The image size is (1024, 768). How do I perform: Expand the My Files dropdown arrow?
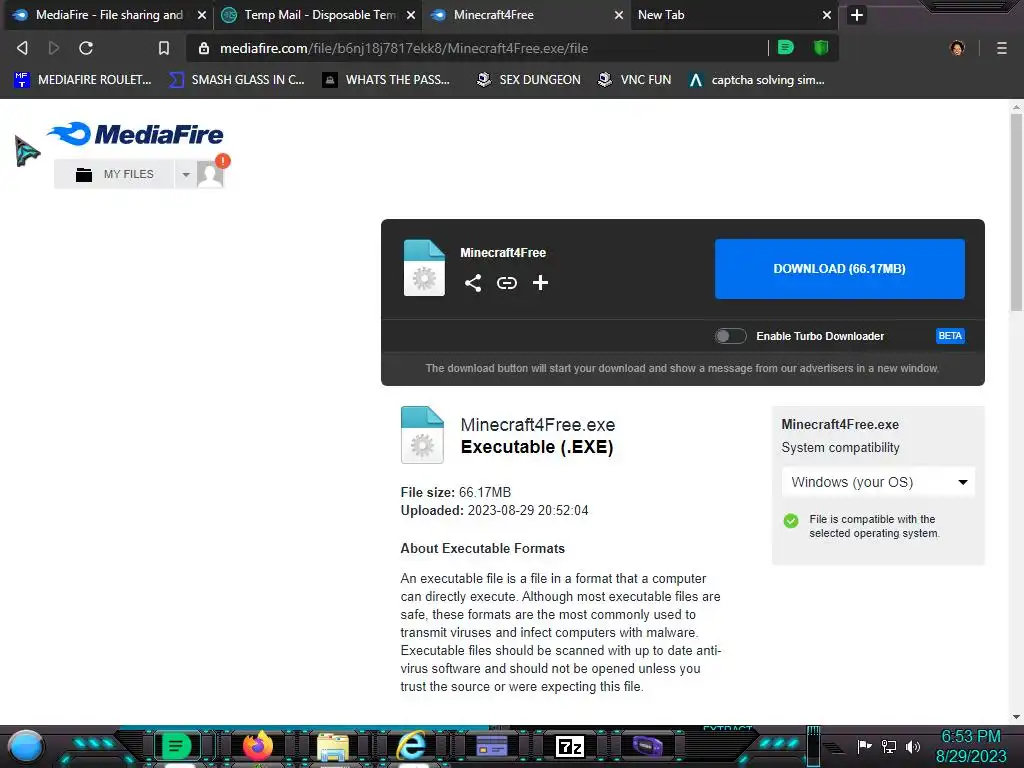[185, 174]
